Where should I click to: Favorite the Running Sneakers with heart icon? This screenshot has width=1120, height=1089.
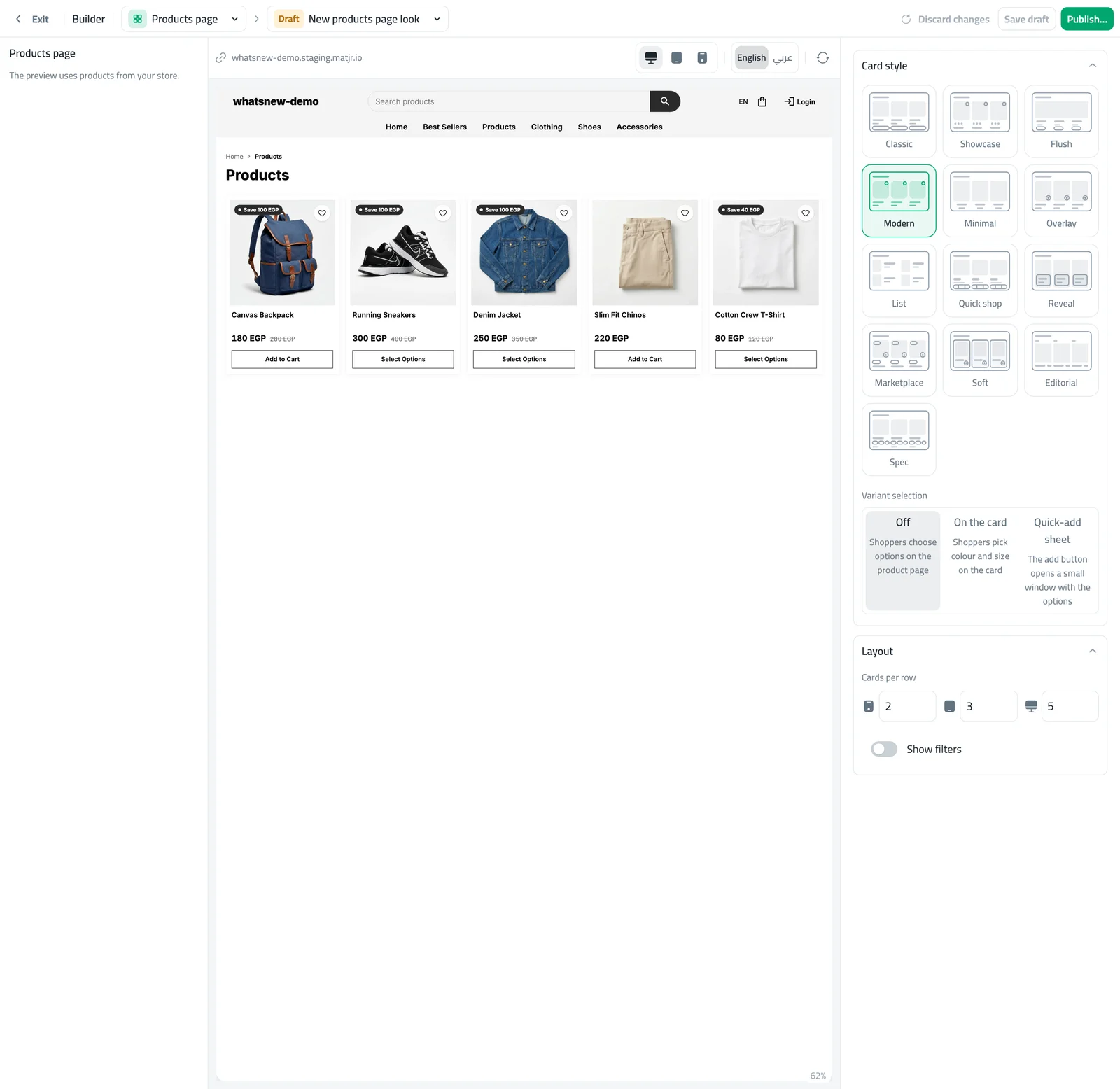pyautogui.click(x=443, y=213)
